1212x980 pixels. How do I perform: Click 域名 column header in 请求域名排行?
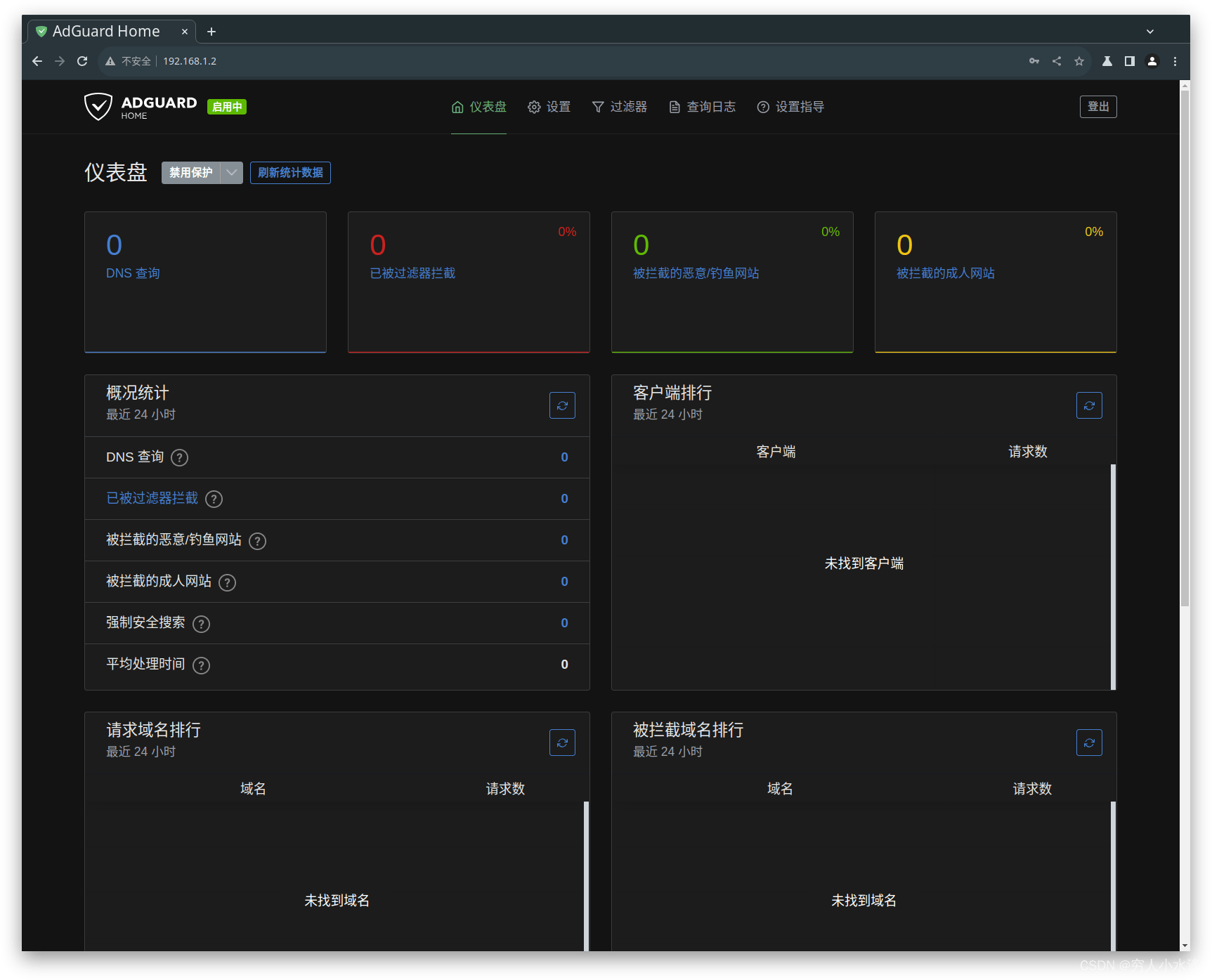pos(253,789)
